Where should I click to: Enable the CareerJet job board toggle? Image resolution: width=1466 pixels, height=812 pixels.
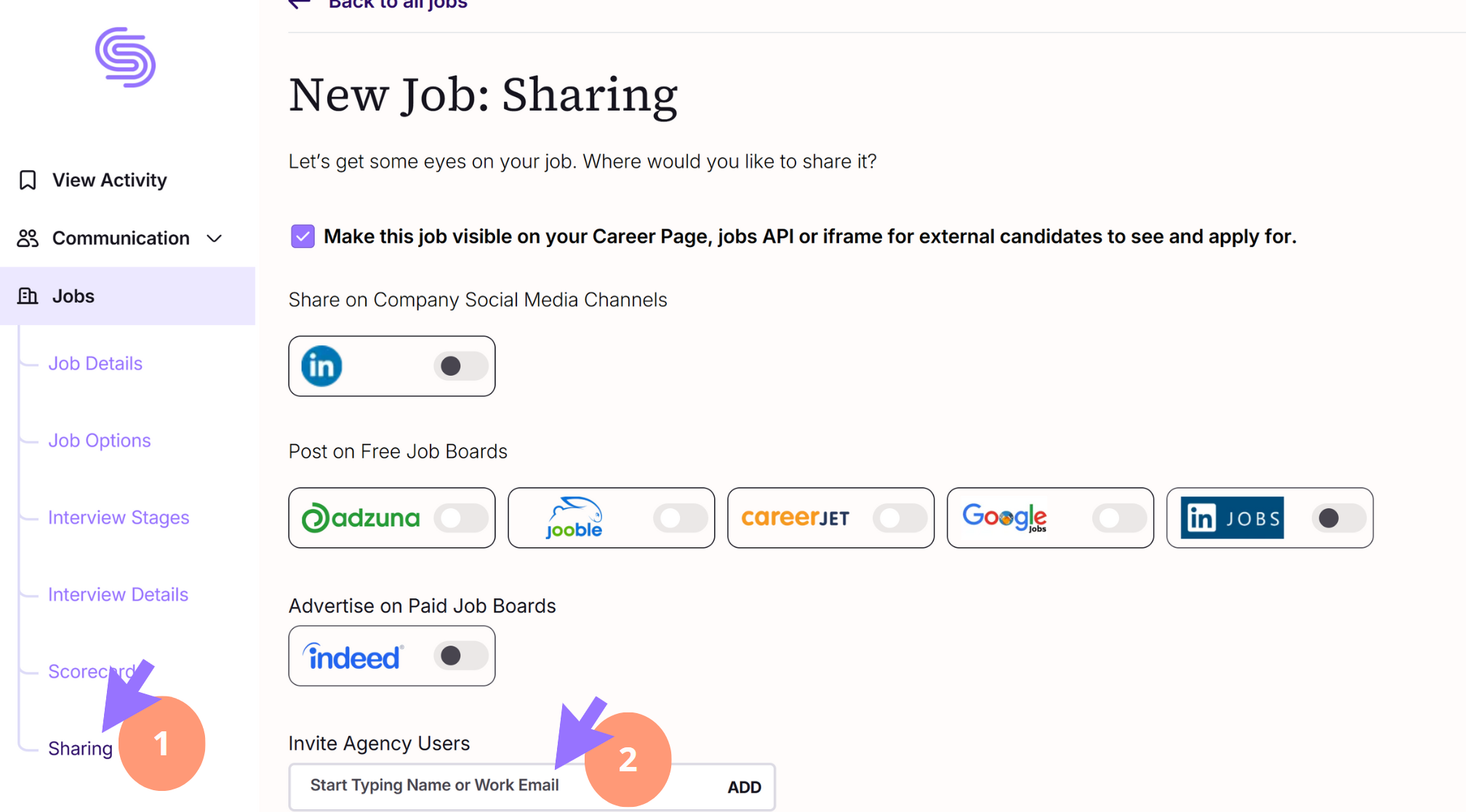pyautogui.click(x=900, y=518)
